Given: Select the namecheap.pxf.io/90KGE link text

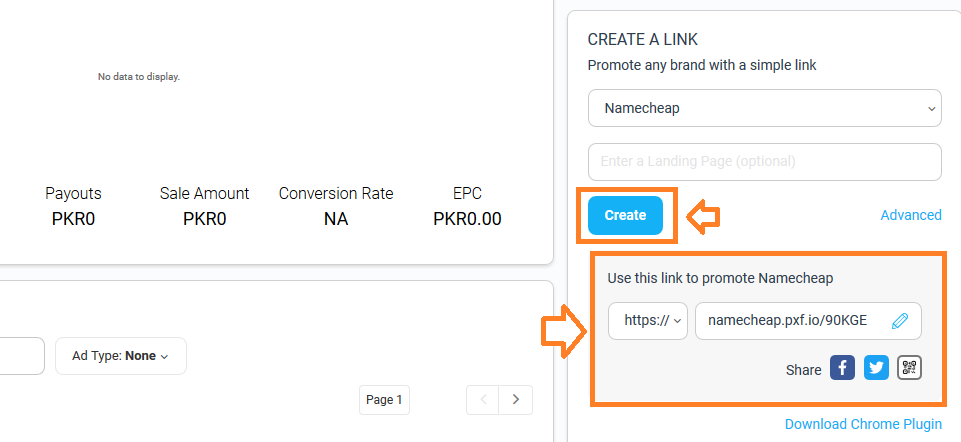Looking at the screenshot, I should [x=787, y=321].
